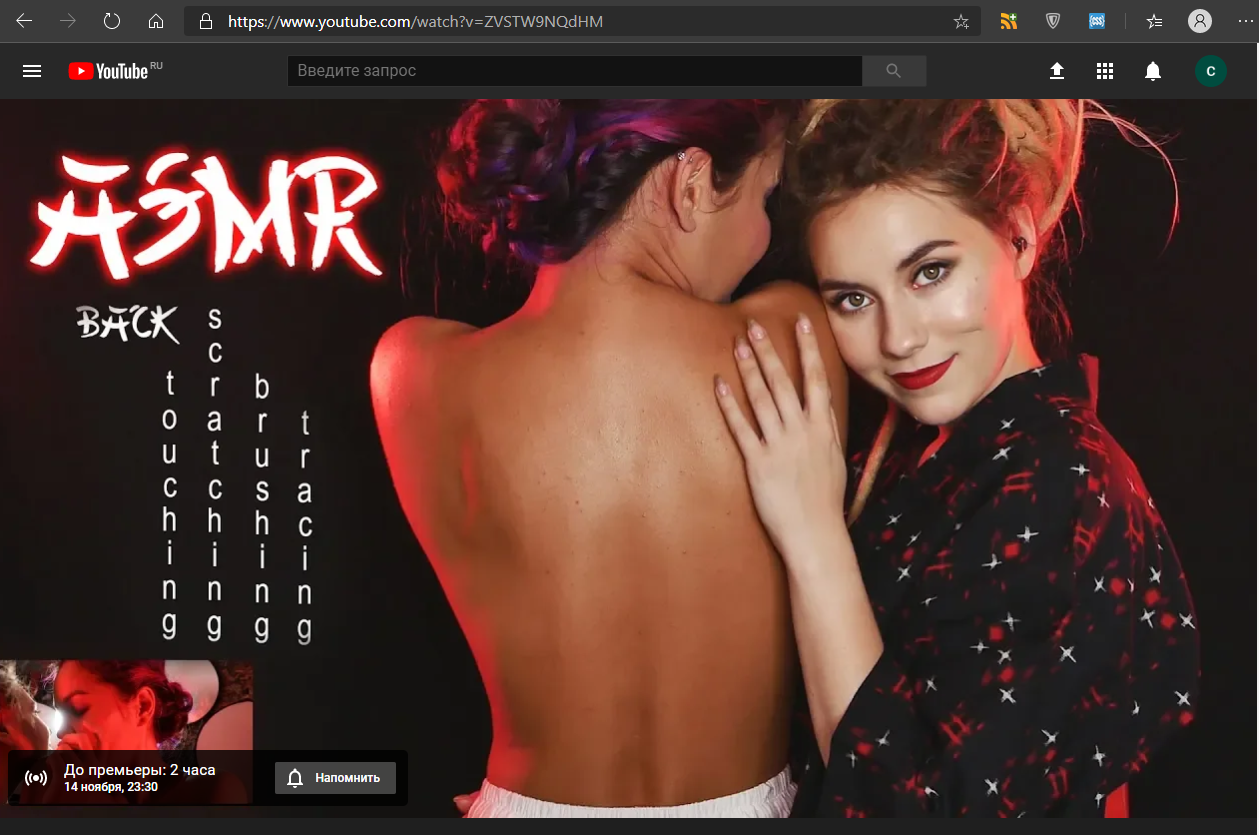The width and height of the screenshot is (1259, 835).
Task: Open browser settings and more menu
Action: [x=1243, y=21]
